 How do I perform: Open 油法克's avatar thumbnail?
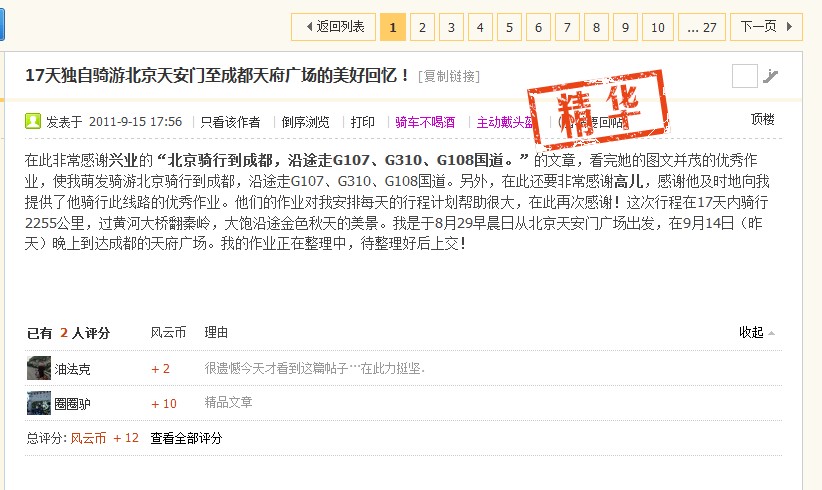(x=39, y=368)
